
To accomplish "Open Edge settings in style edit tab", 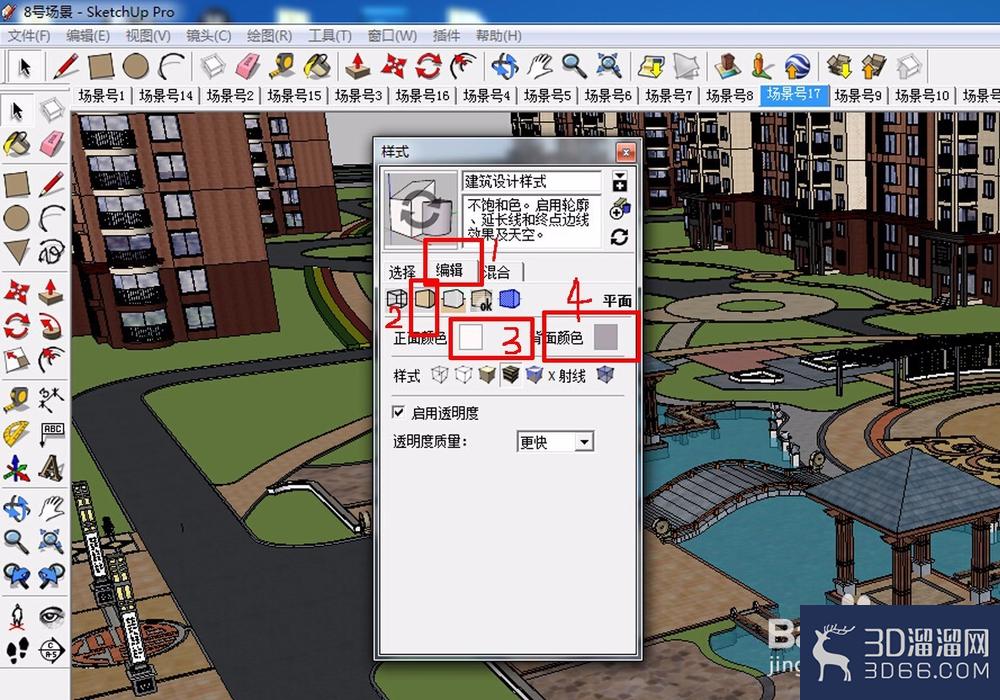I will pos(397,298).
